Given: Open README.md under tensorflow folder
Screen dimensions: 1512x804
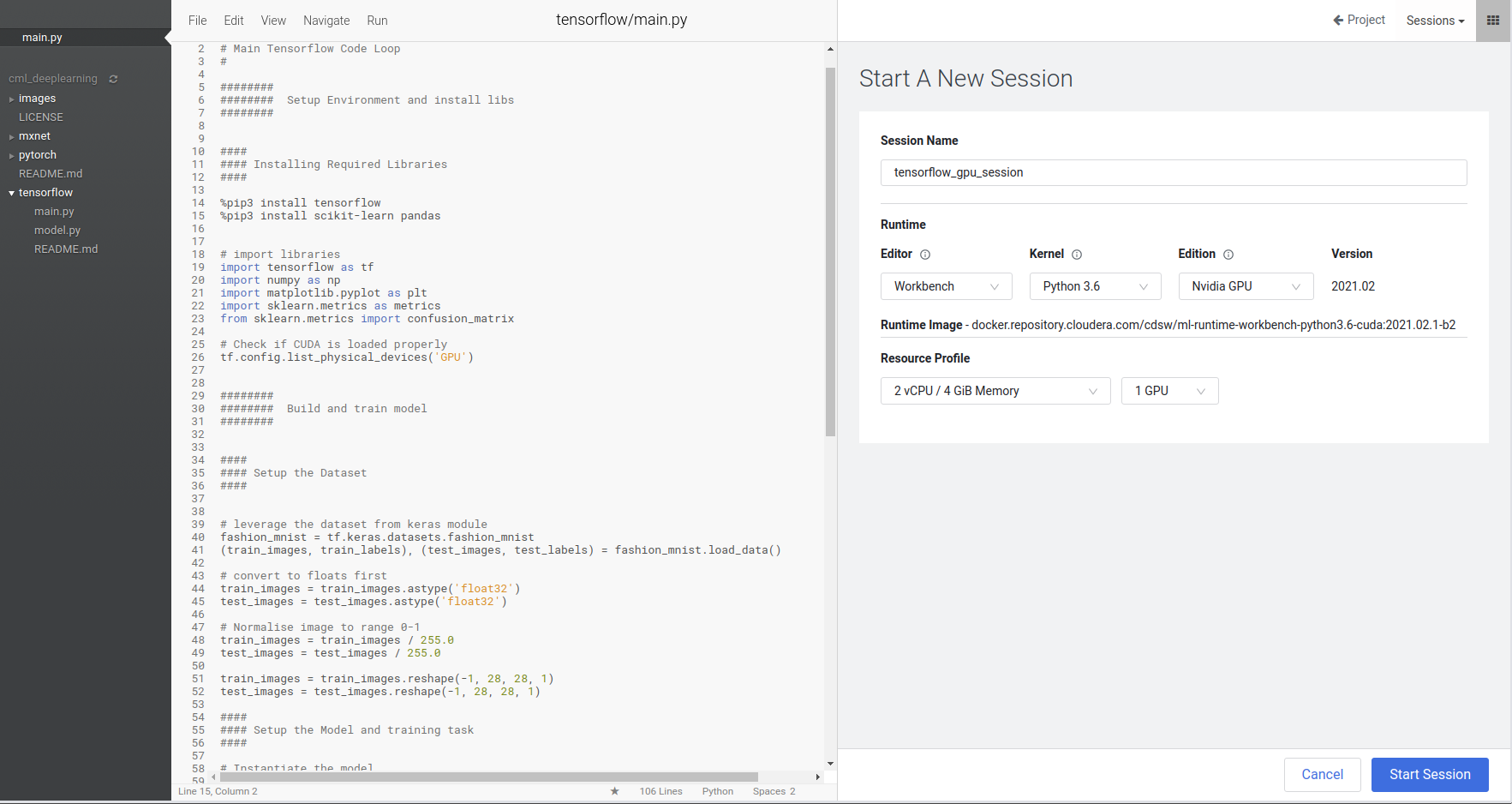Looking at the screenshot, I should pos(66,249).
